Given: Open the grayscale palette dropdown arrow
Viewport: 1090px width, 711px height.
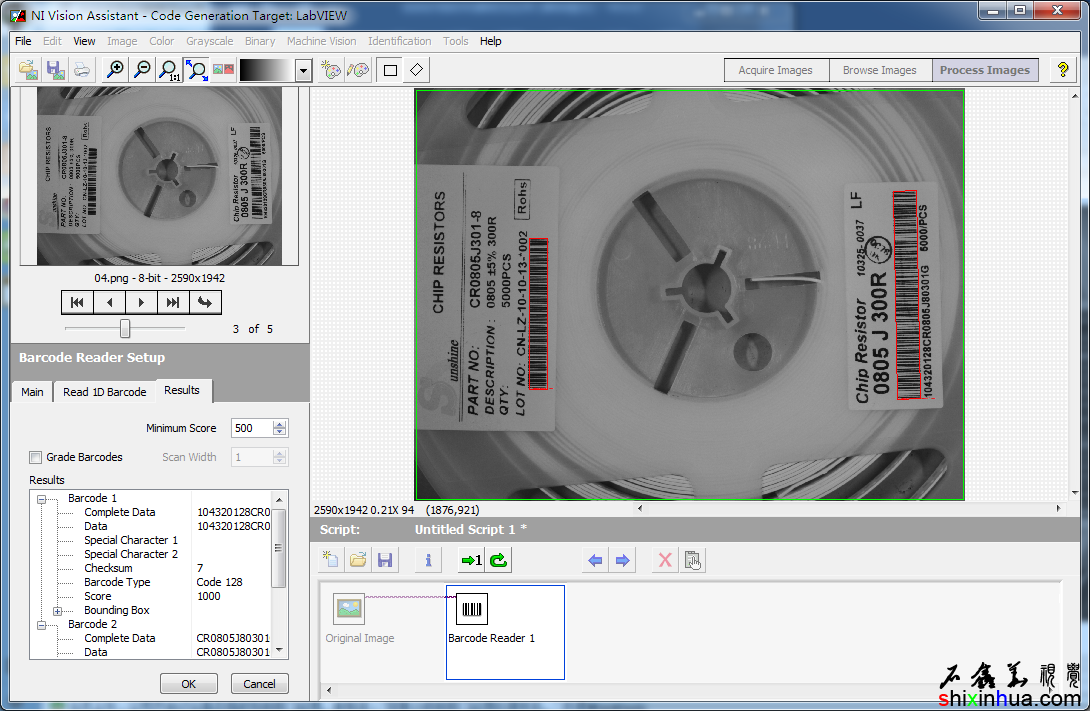Looking at the screenshot, I should click(304, 70).
